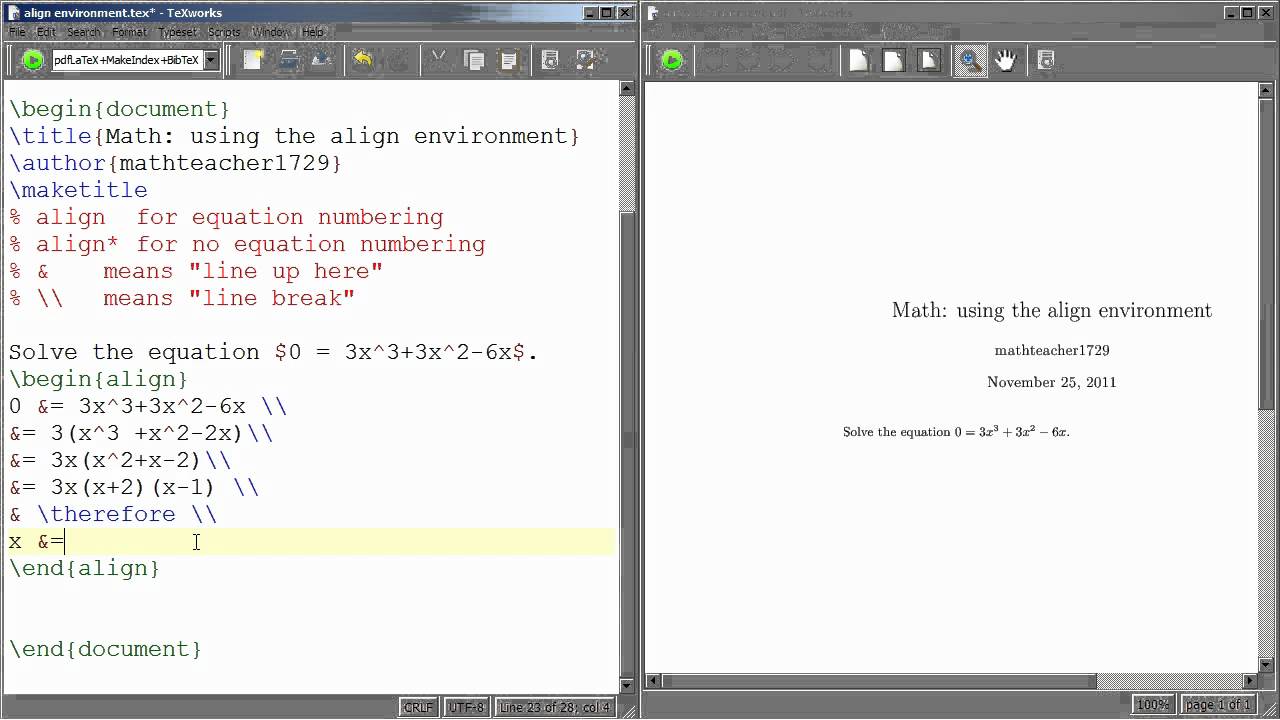Image resolution: width=1280 pixels, height=720 pixels.
Task: Click the Replace icon in editor toolbar
Action: (585, 60)
